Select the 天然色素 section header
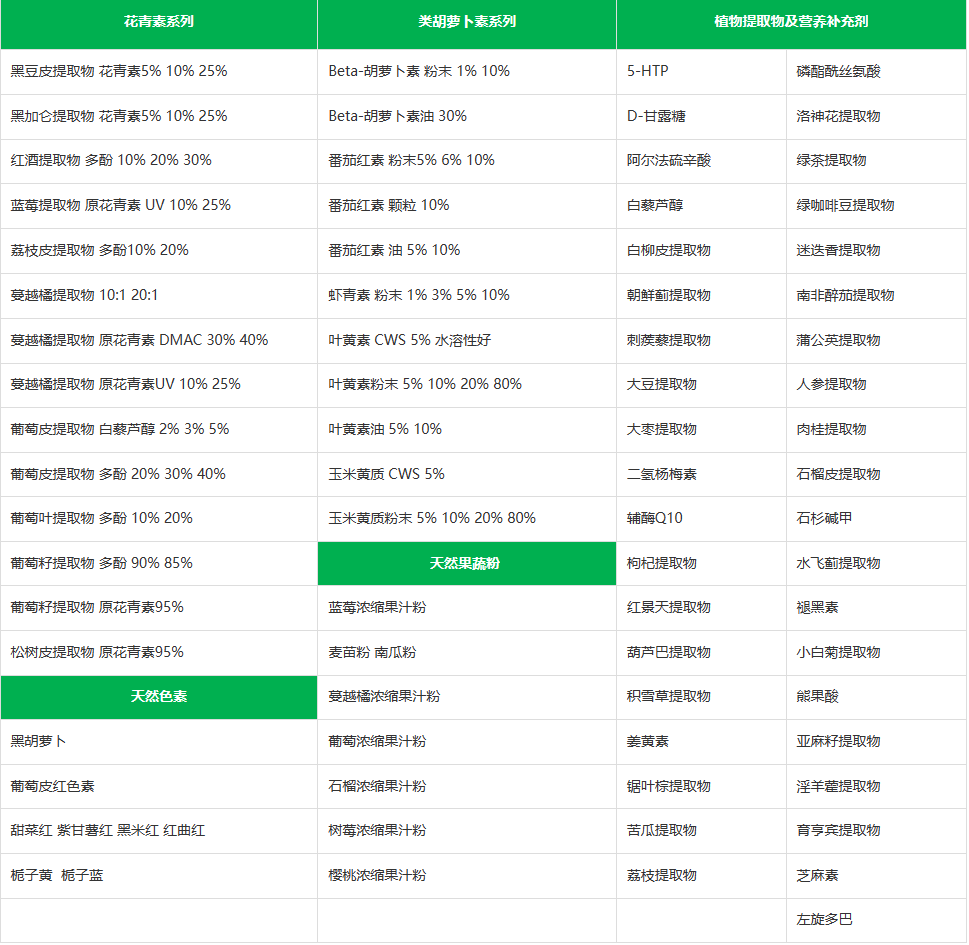 (x=158, y=697)
